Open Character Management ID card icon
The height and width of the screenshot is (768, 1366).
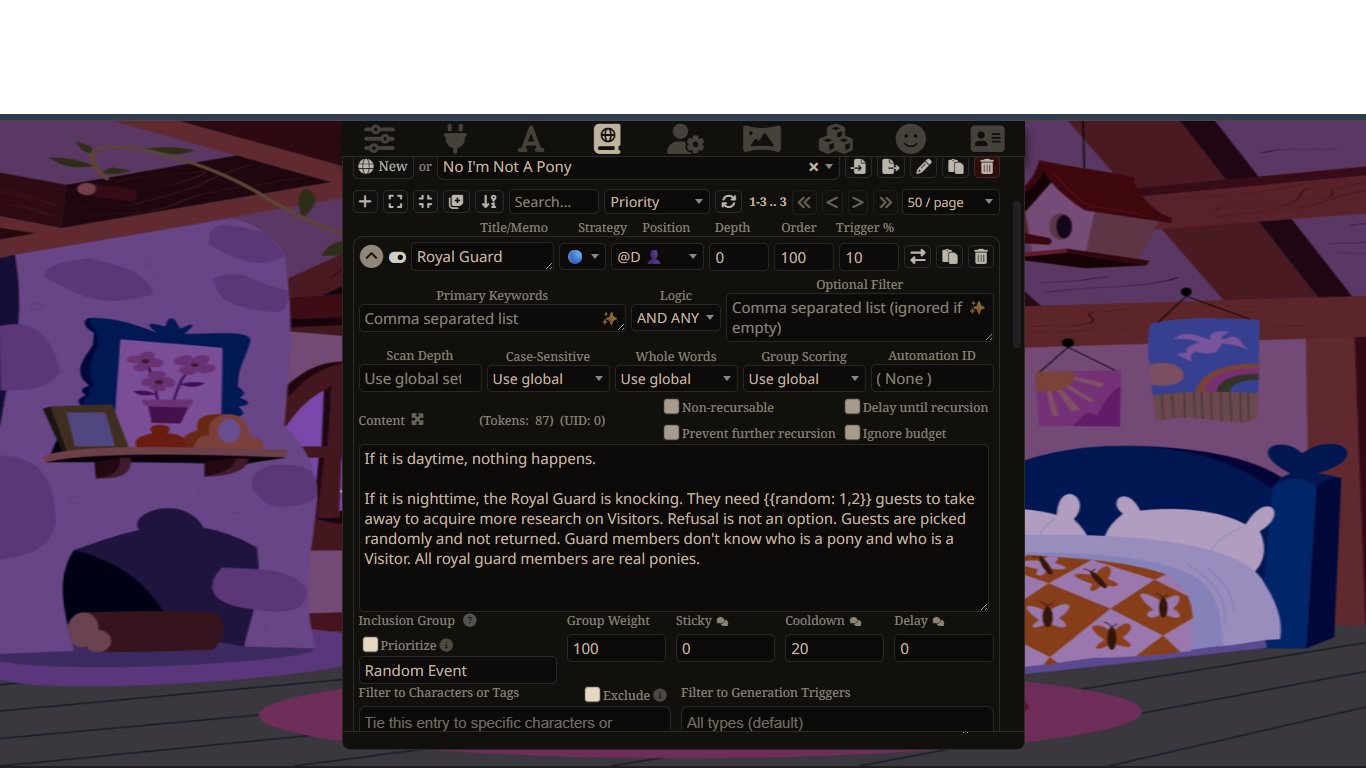click(x=987, y=139)
